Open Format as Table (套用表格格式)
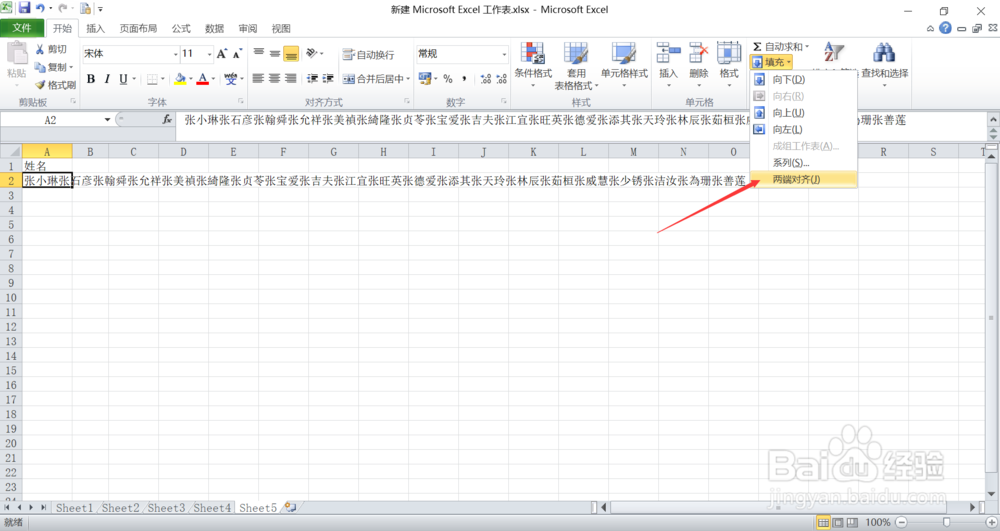The width and height of the screenshot is (1000, 531). [x=576, y=65]
